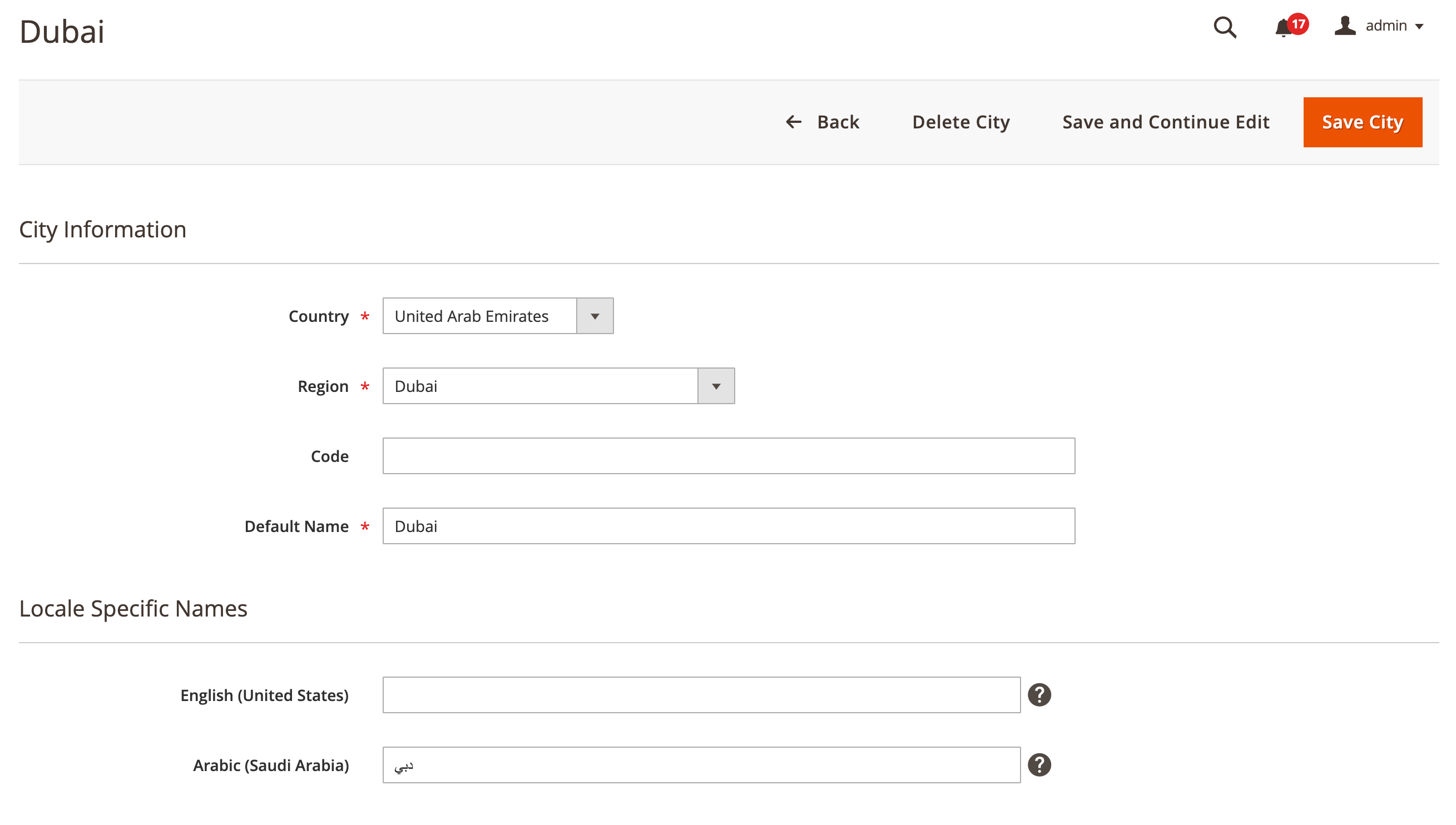
Task: Expand the Region dropdown for Dubai
Action: pos(716,386)
